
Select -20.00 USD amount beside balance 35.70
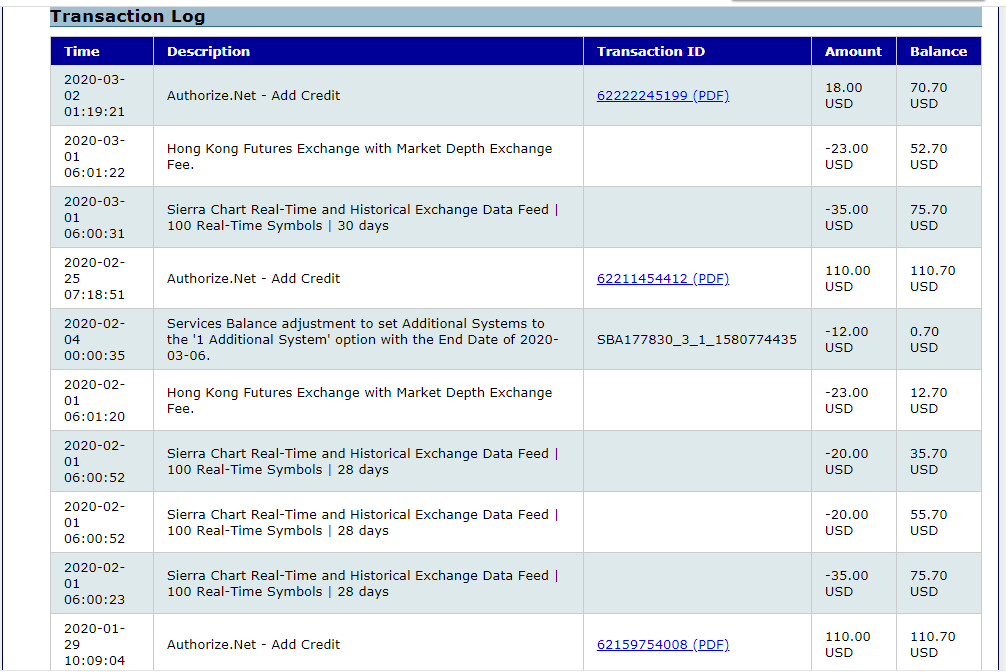pyautogui.click(x=846, y=461)
